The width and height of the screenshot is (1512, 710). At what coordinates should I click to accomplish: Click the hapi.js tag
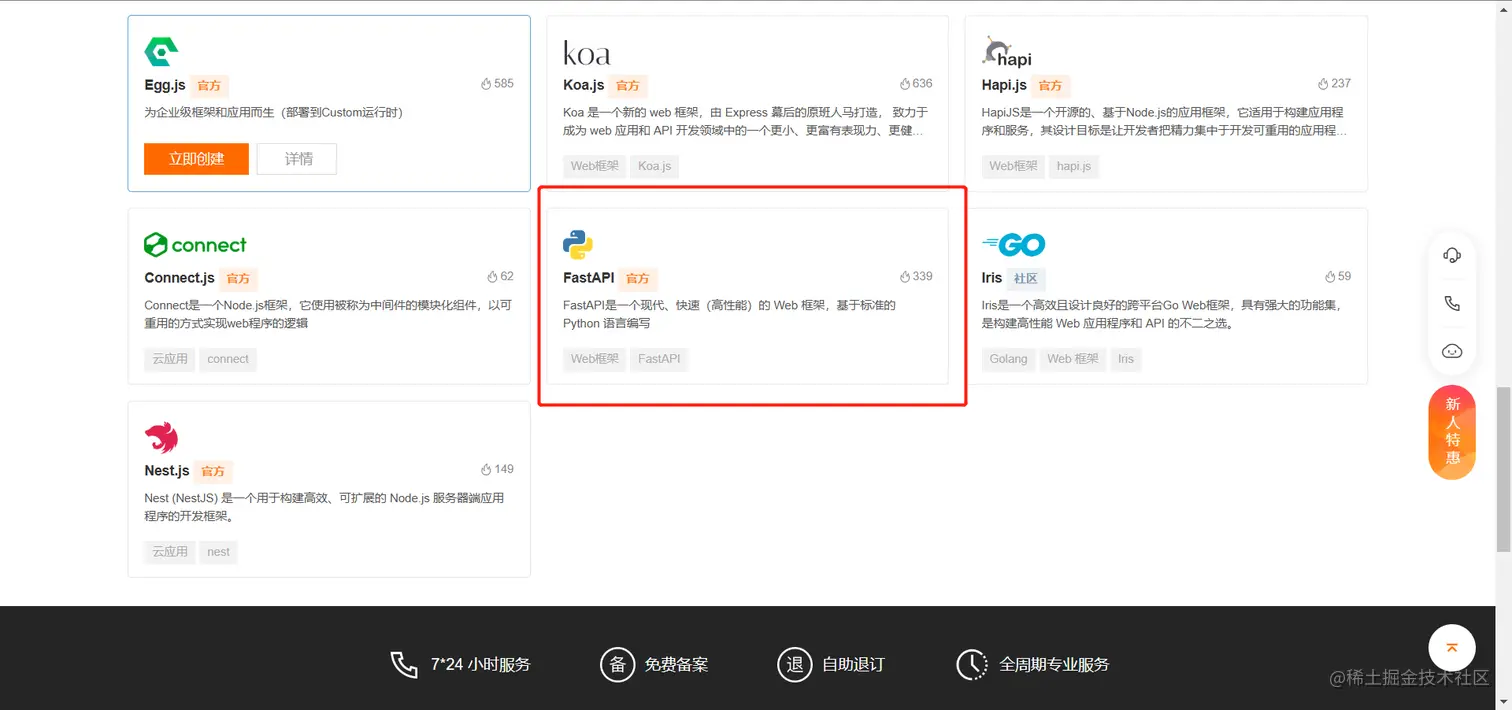[1074, 166]
